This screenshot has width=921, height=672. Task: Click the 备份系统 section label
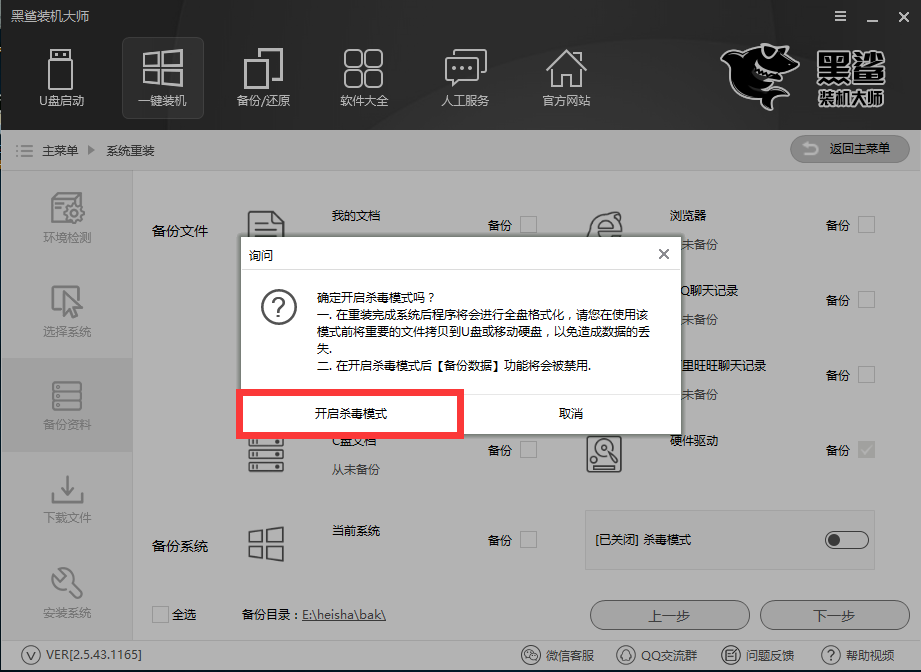point(180,546)
